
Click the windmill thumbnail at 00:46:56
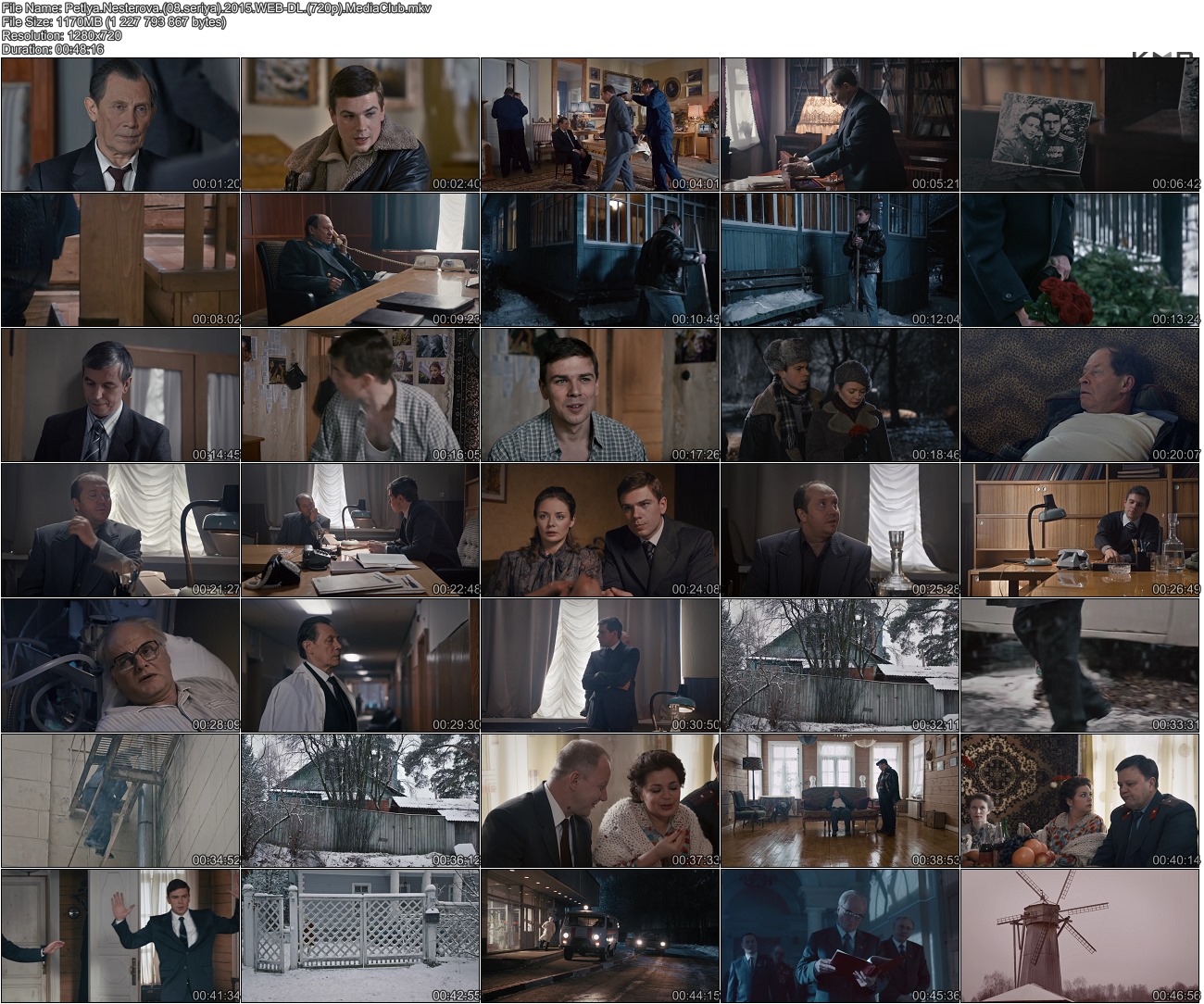point(1080,935)
